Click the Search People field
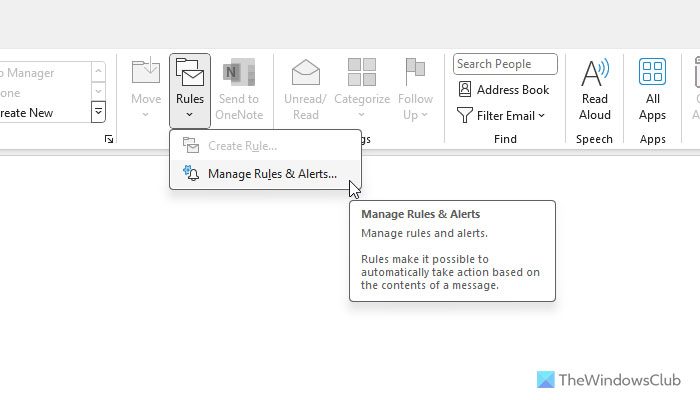 pos(505,64)
